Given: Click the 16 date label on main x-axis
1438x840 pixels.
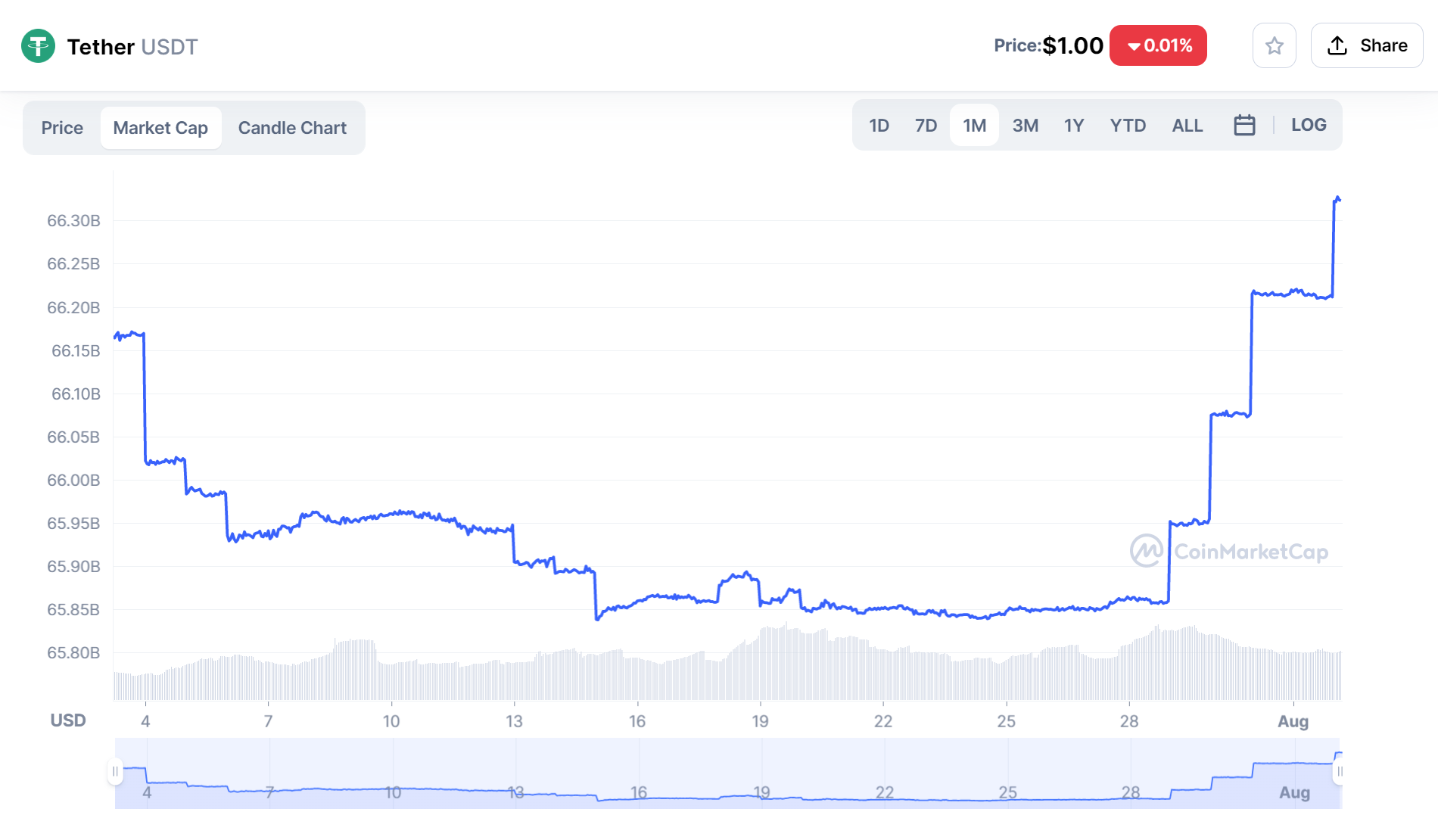Looking at the screenshot, I should pyautogui.click(x=637, y=722).
